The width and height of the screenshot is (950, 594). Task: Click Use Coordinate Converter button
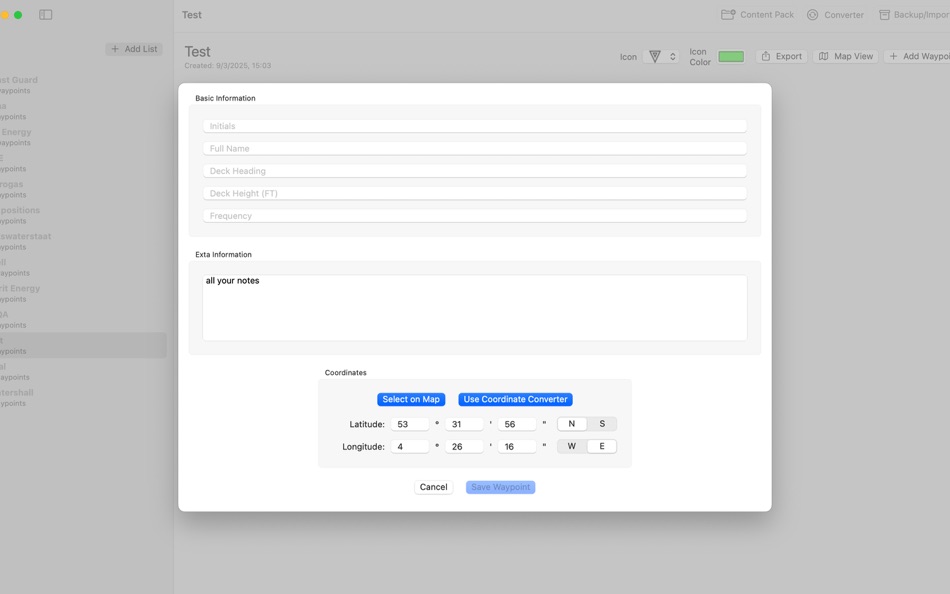click(x=515, y=399)
